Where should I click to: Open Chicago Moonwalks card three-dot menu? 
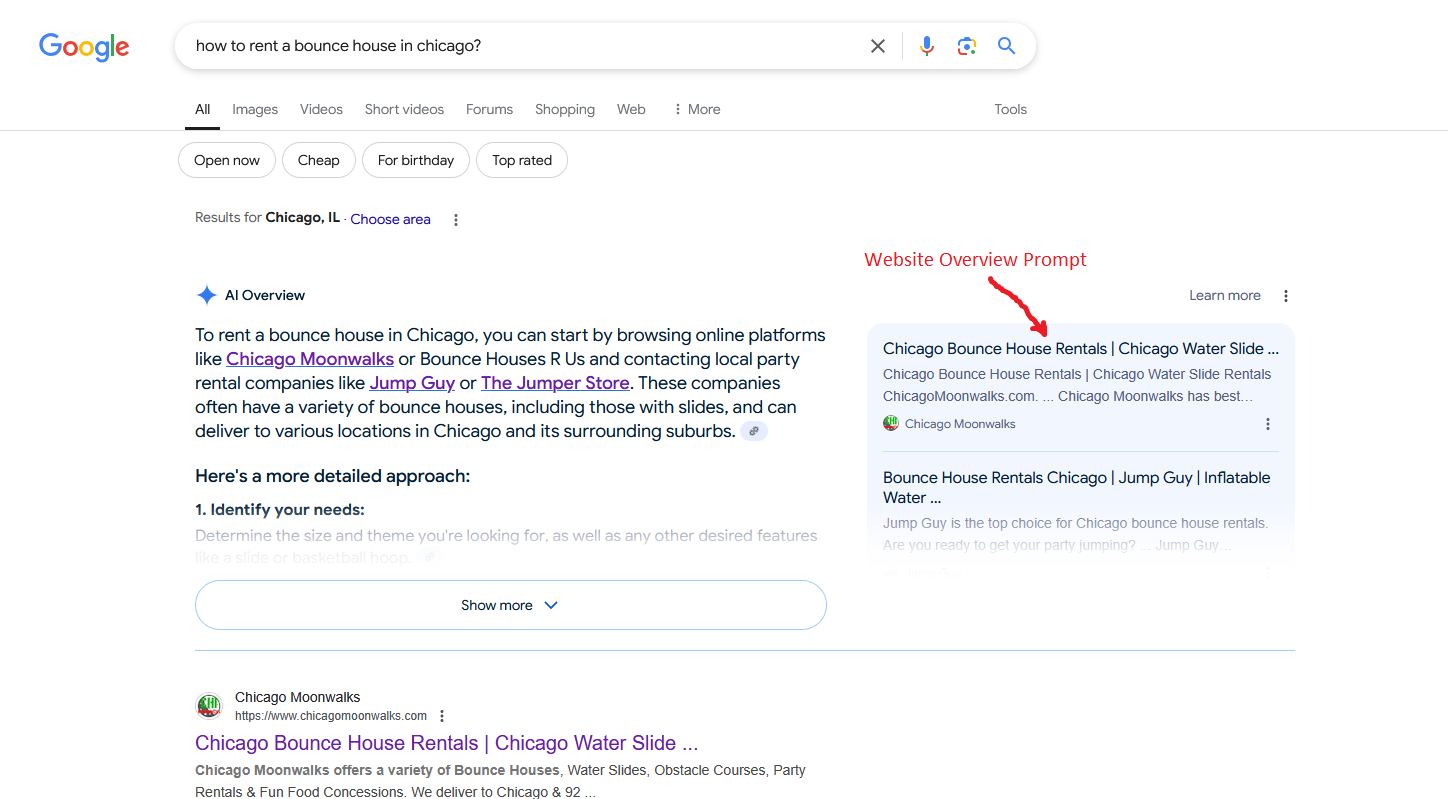1268,424
